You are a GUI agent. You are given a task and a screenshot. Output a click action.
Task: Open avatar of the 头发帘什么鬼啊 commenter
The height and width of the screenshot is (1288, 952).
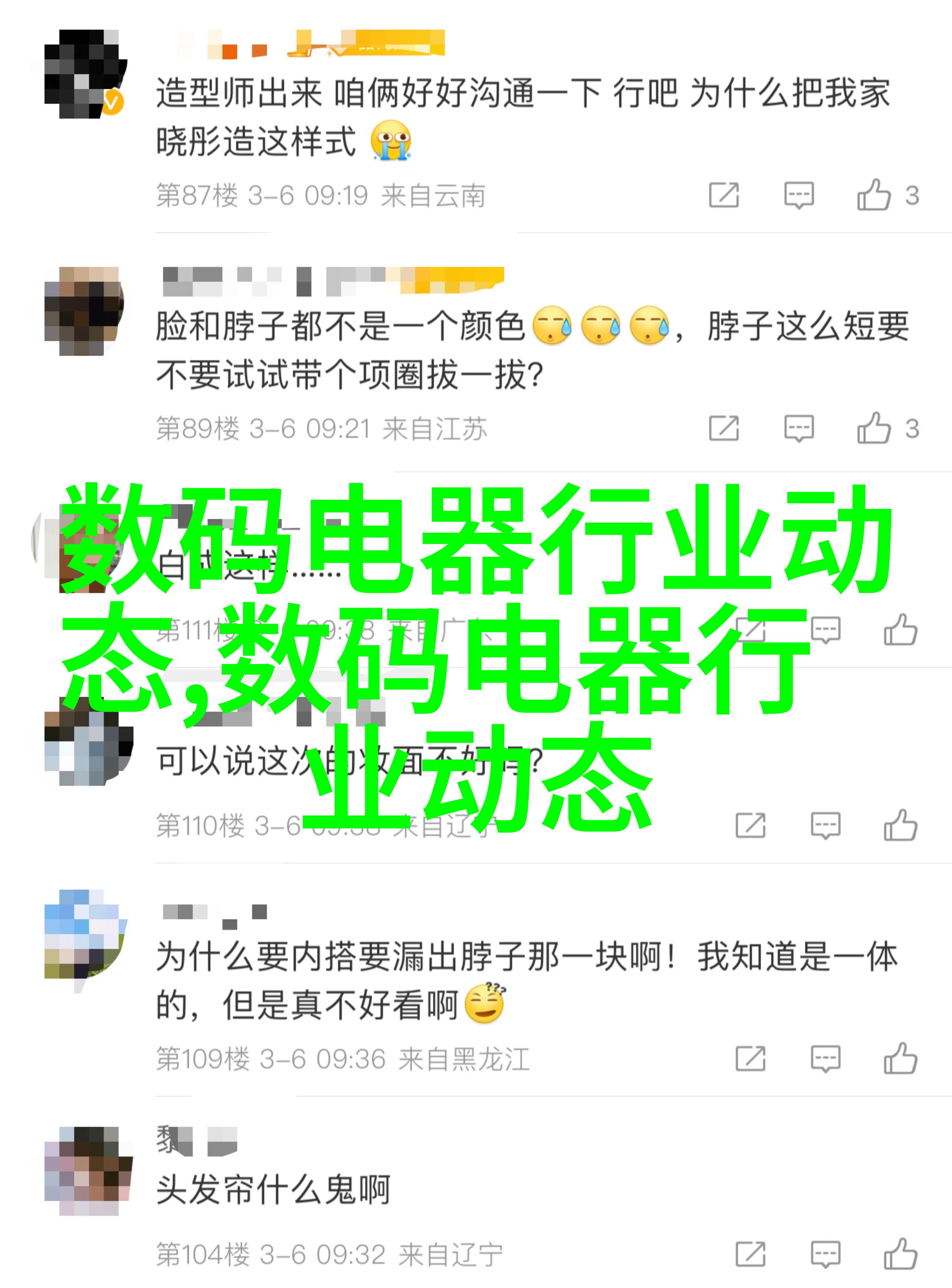pos(88,1171)
